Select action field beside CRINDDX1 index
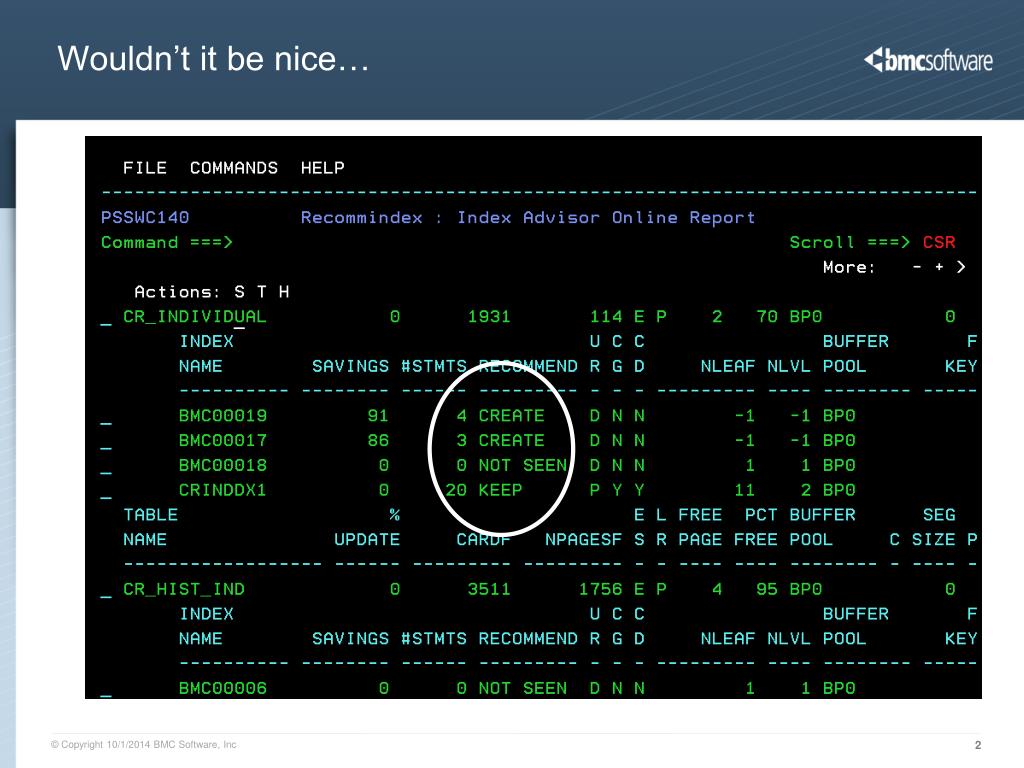 click(106, 496)
